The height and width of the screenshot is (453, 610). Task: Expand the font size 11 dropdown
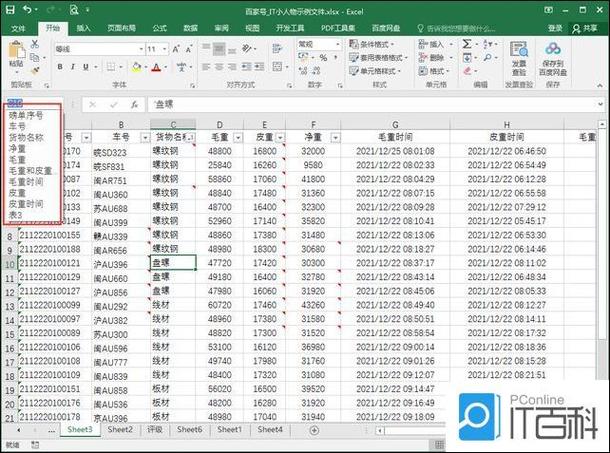[x=165, y=49]
